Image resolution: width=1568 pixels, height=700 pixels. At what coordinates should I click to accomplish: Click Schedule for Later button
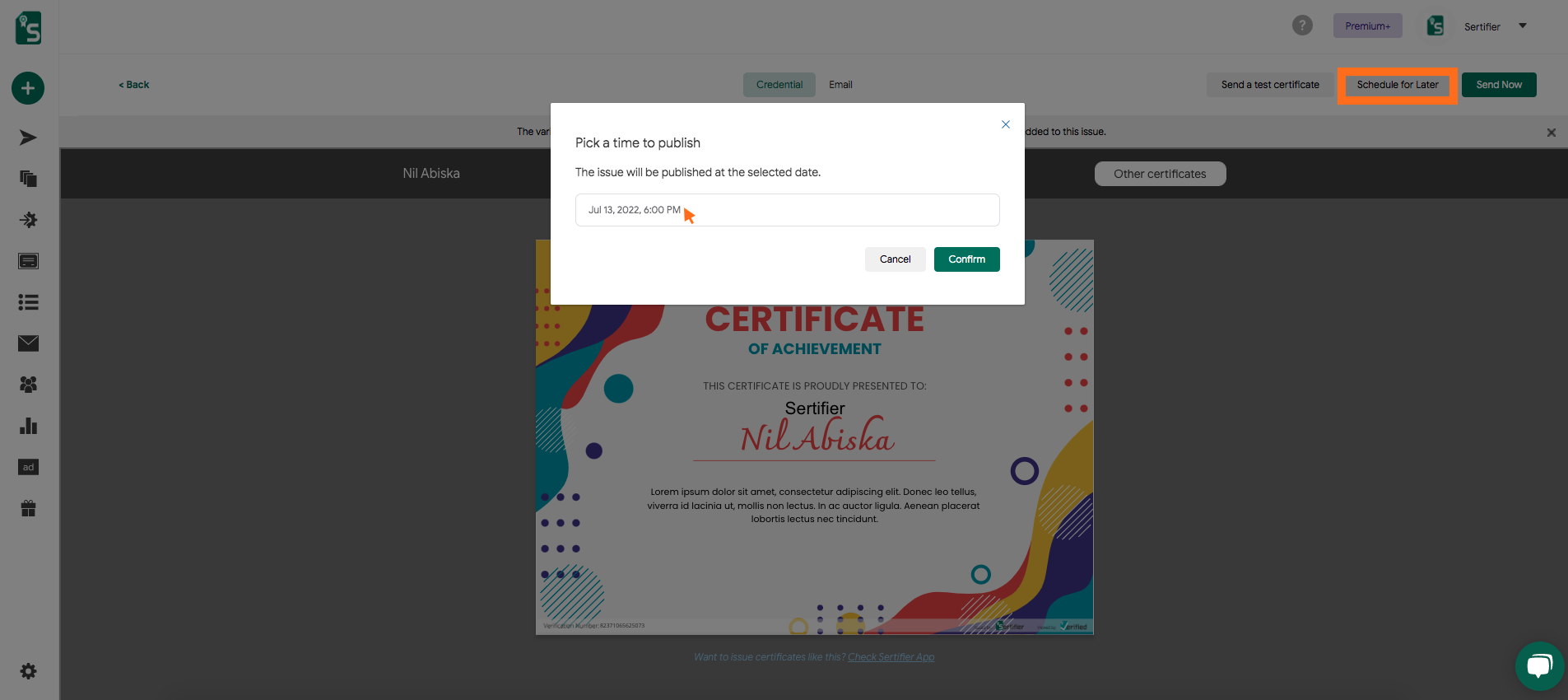[x=1398, y=85]
